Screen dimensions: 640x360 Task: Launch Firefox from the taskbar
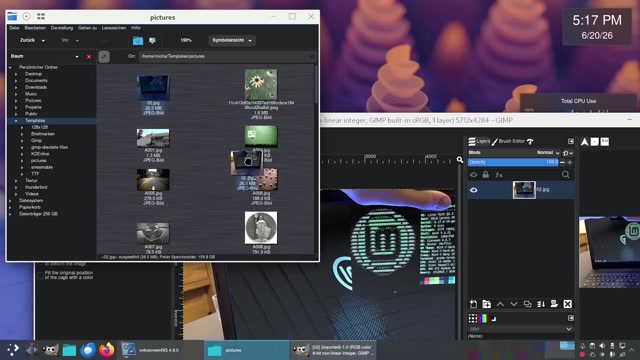pyautogui.click(x=107, y=350)
